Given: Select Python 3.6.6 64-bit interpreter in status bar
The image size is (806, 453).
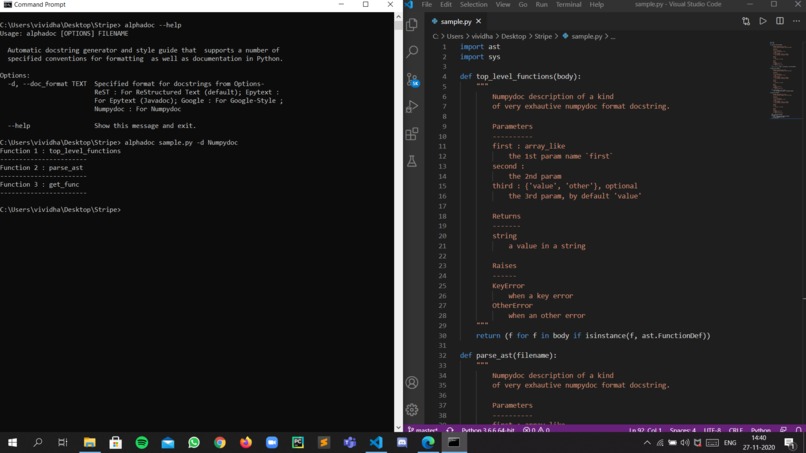Looking at the screenshot, I should click(488, 430).
